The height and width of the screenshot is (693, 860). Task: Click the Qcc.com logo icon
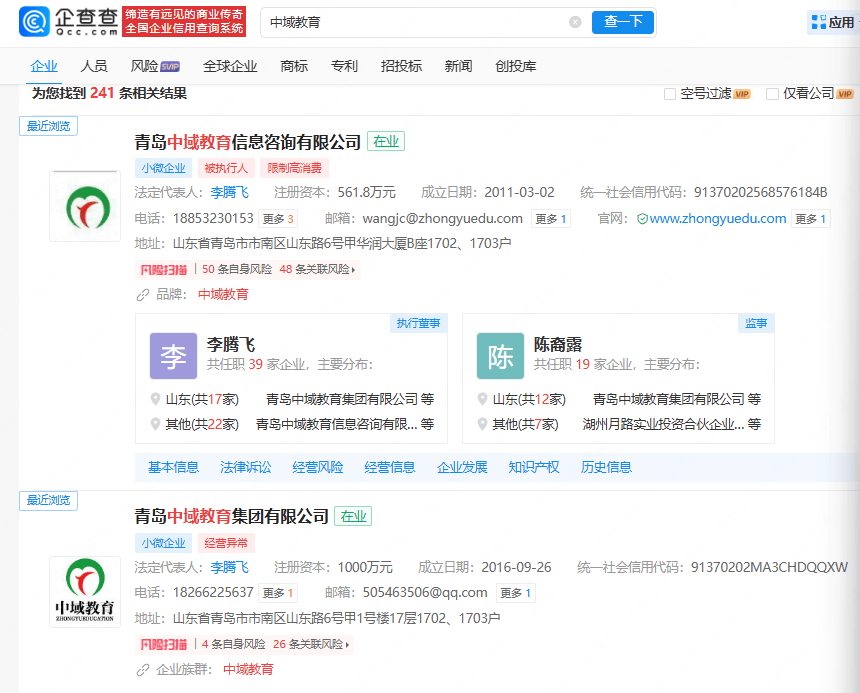pos(34,22)
